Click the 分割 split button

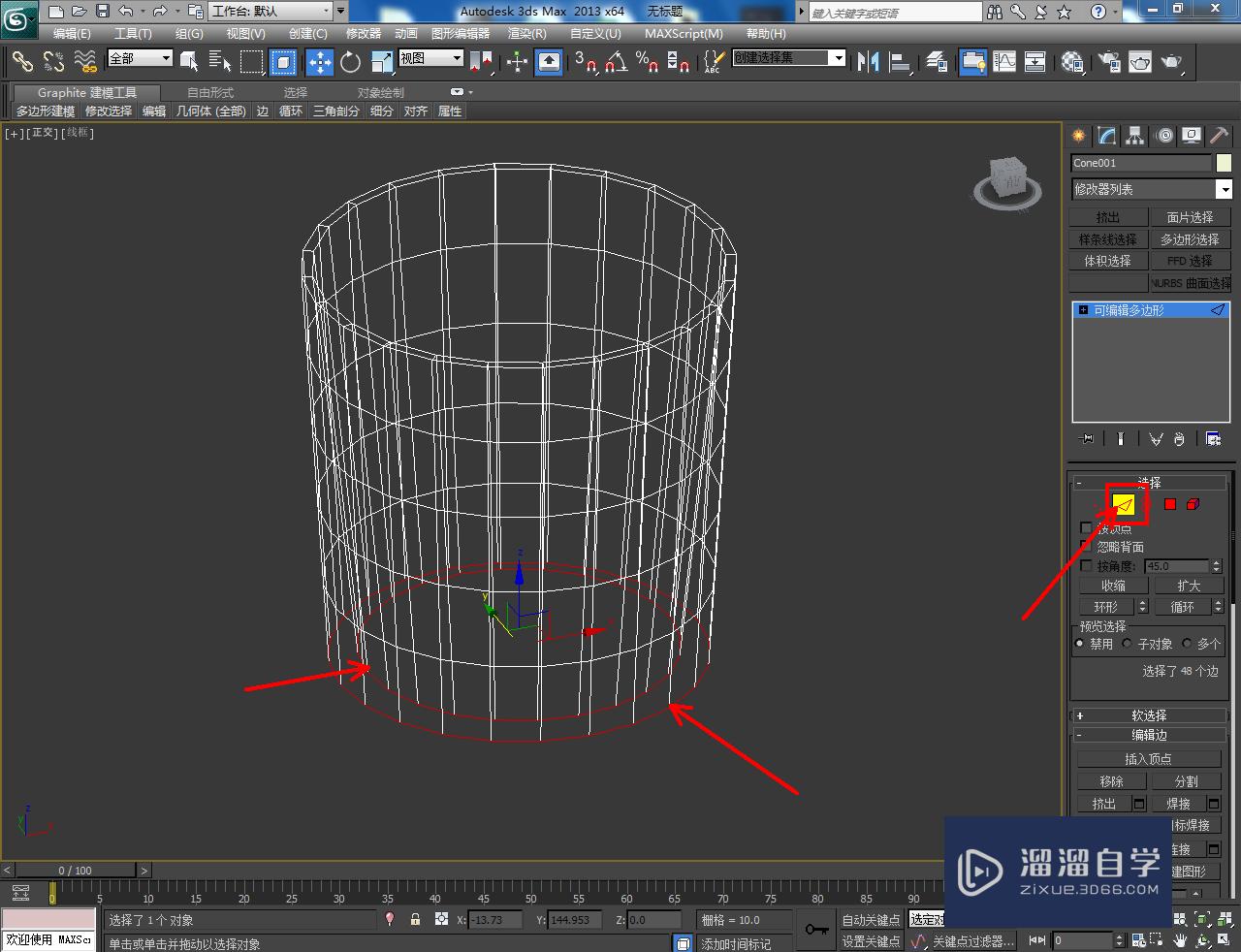coord(1187,781)
